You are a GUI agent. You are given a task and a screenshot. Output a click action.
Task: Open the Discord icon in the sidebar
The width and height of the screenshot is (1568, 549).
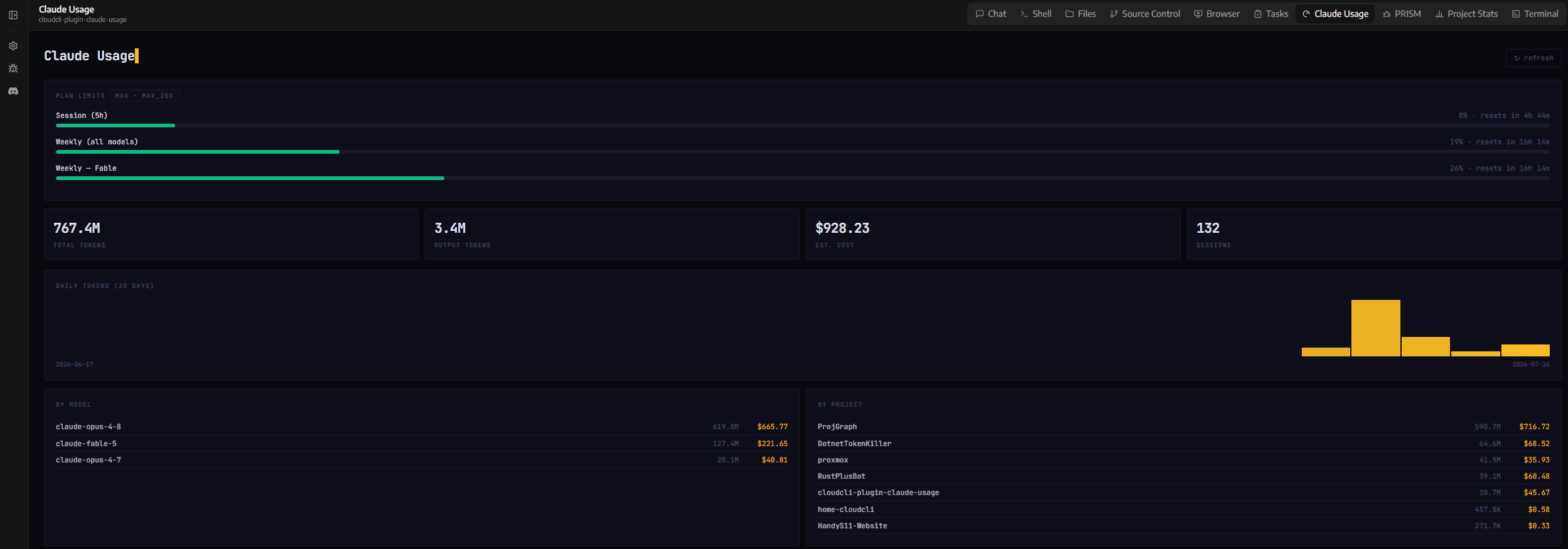[13, 91]
